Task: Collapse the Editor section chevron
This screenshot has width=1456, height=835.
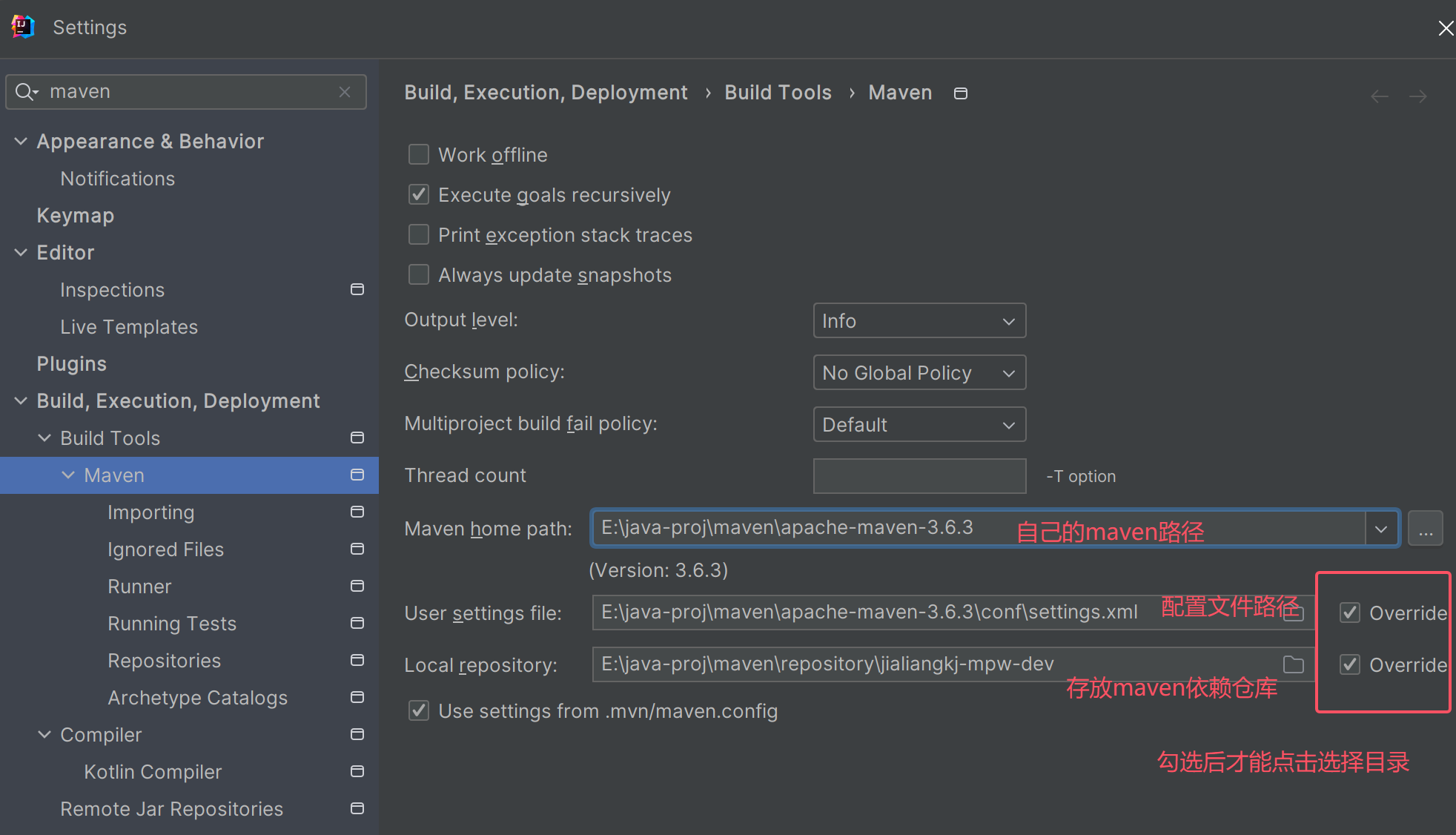Action: 21,252
